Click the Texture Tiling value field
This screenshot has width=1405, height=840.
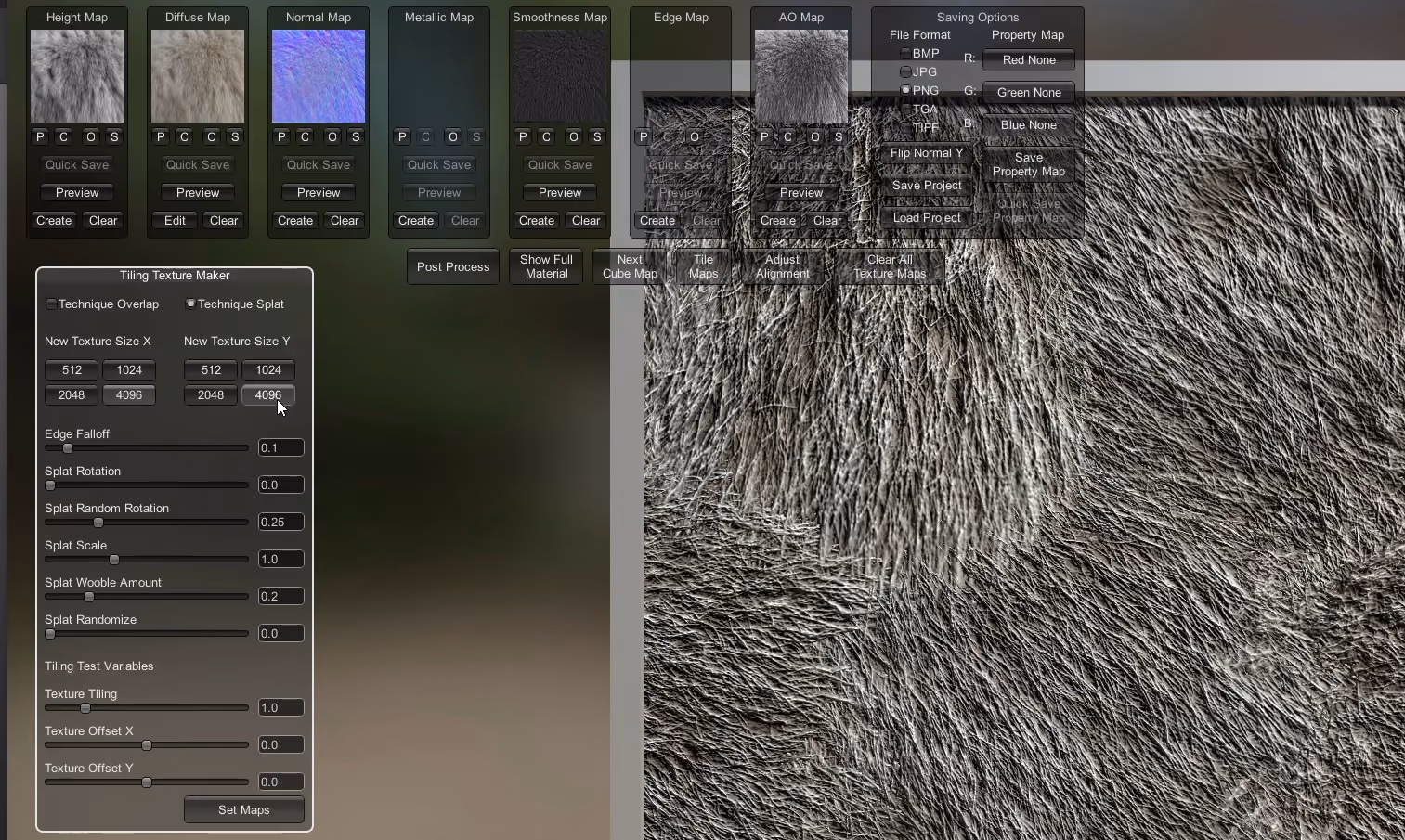(x=280, y=707)
